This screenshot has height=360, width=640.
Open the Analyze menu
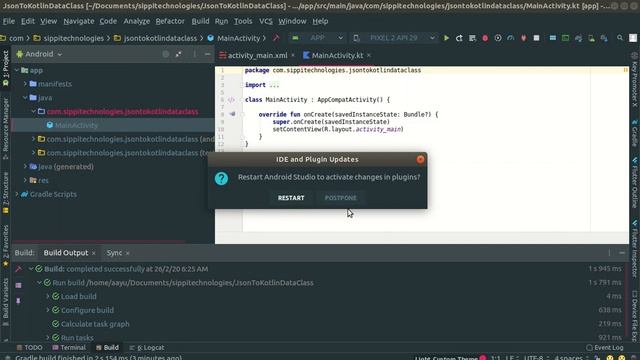tap(136, 21)
